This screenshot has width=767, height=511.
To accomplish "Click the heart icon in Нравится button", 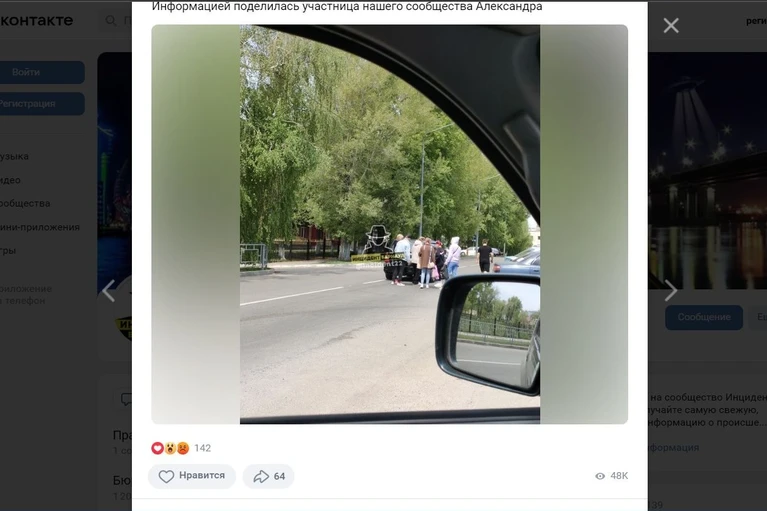I will tap(166, 476).
